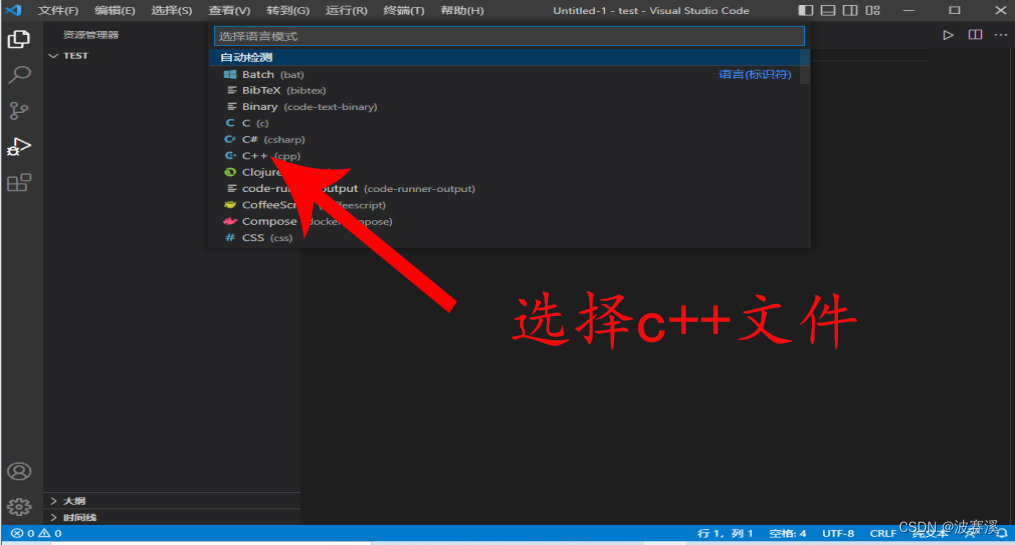The image size is (1015, 545).
Task: Open the Extensions view icon
Action: click(19, 183)
